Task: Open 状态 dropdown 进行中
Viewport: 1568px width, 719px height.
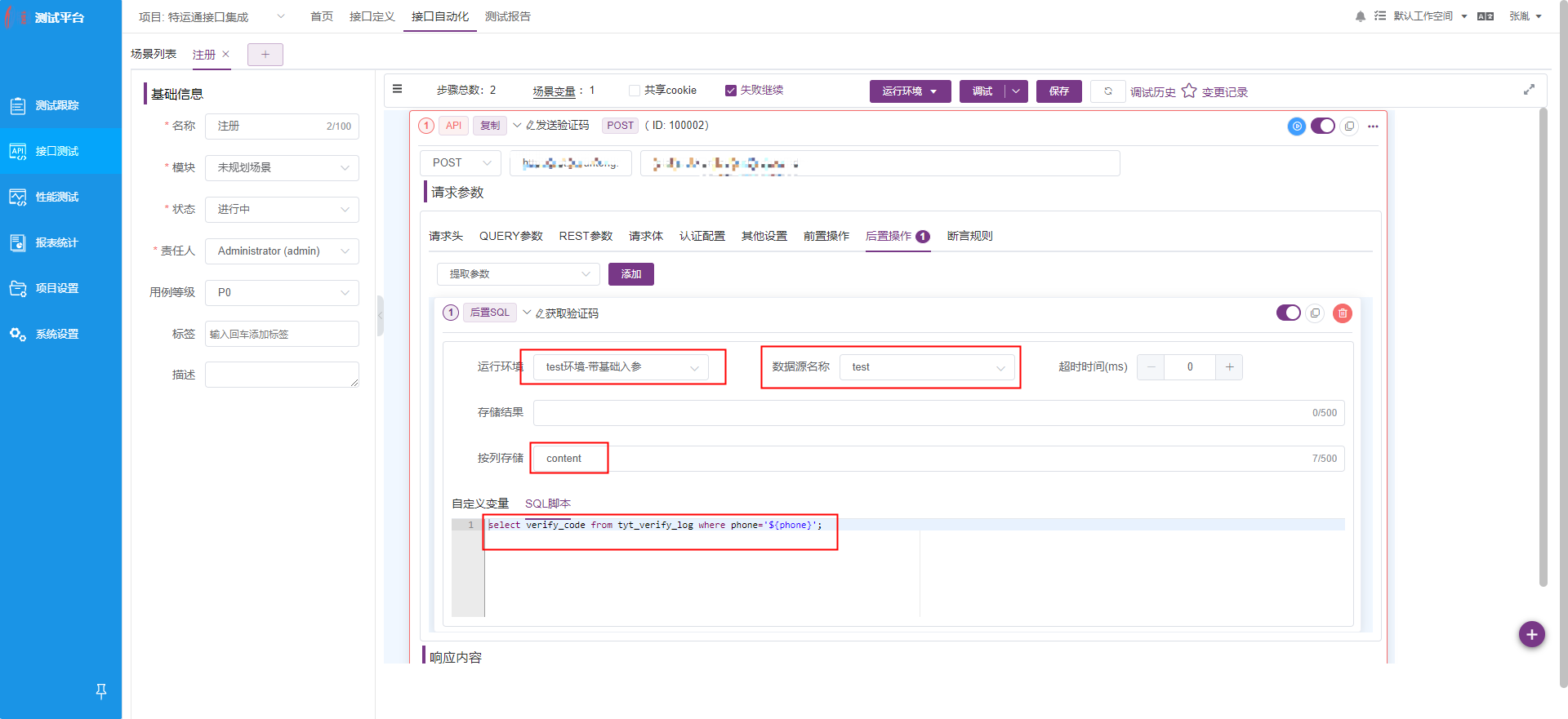Action: pyautogui.click(x=282, y=209)
